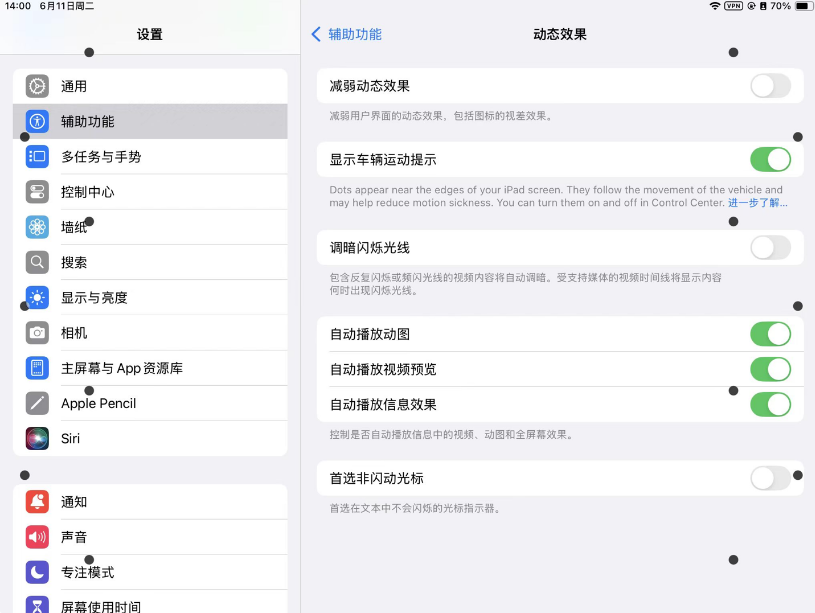Select the 通知 bell icon
Viewport: 815px width, 613px height.
coord(37,502)
